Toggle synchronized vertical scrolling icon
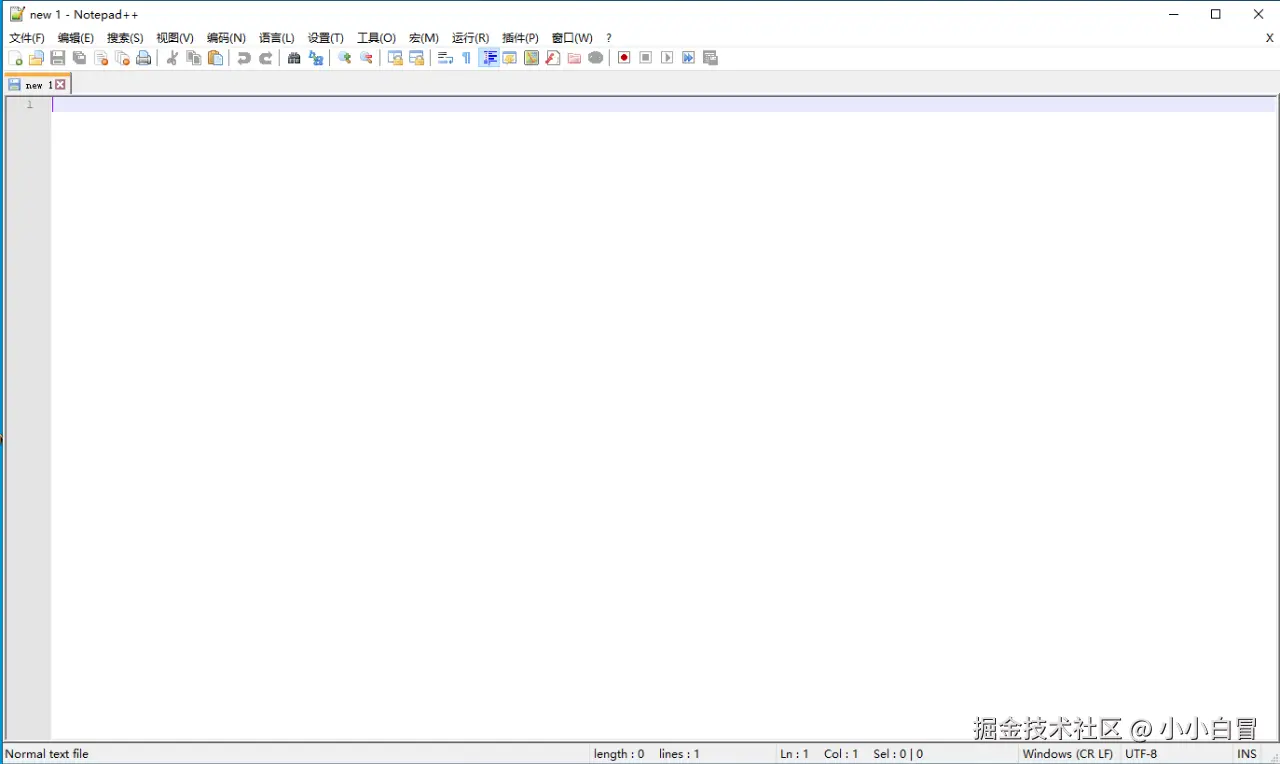This screenshot has height=764, width=1280. 395,58
